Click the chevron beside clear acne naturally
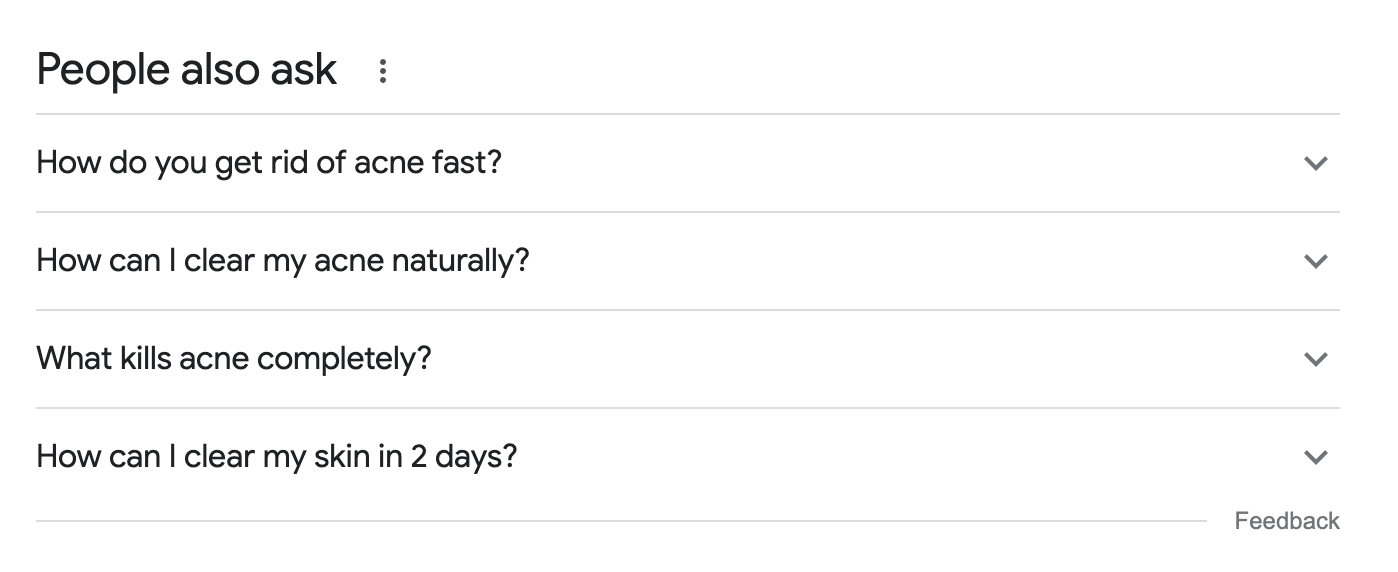 (1316, 261)
